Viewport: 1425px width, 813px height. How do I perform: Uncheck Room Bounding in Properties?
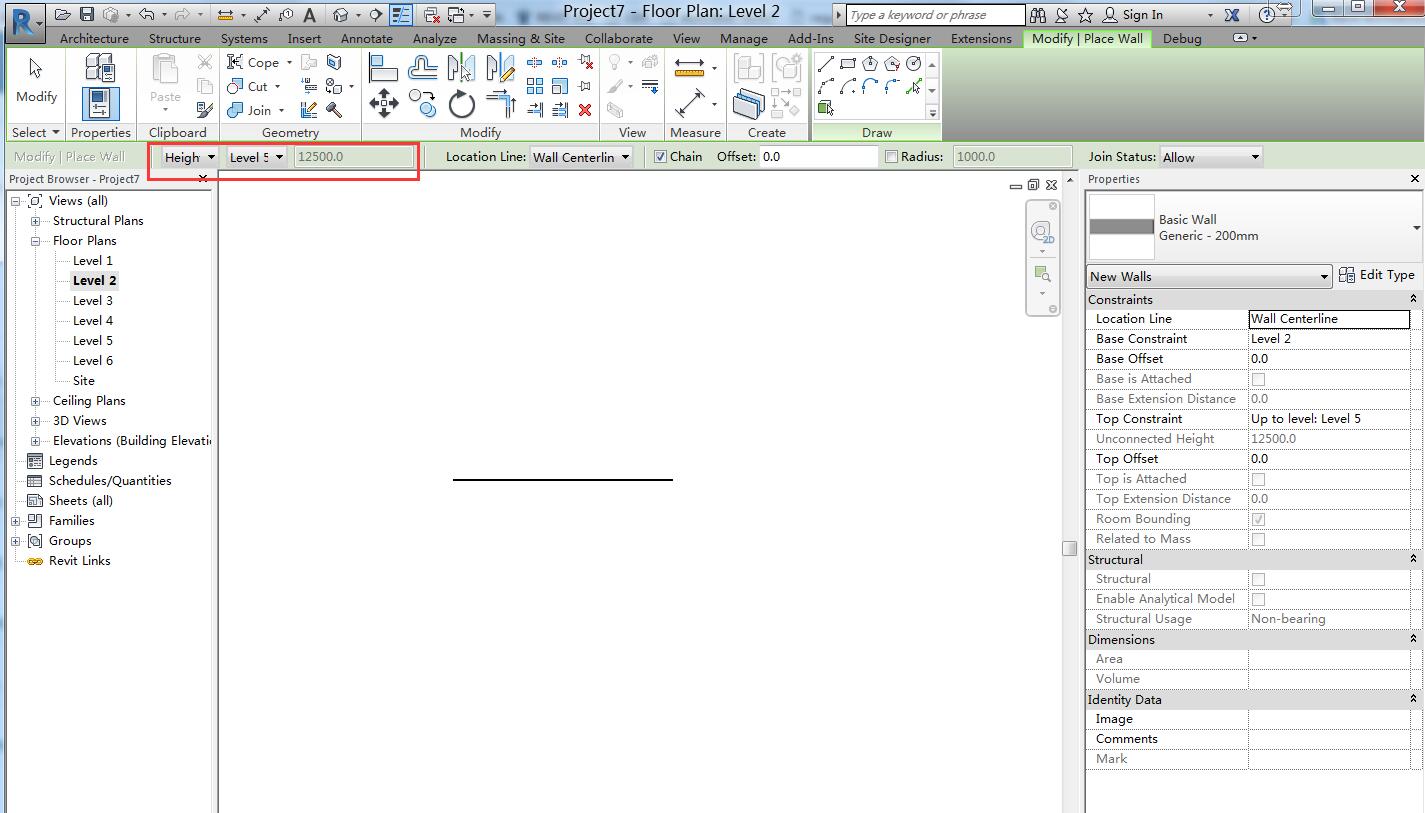(1258, 519)
